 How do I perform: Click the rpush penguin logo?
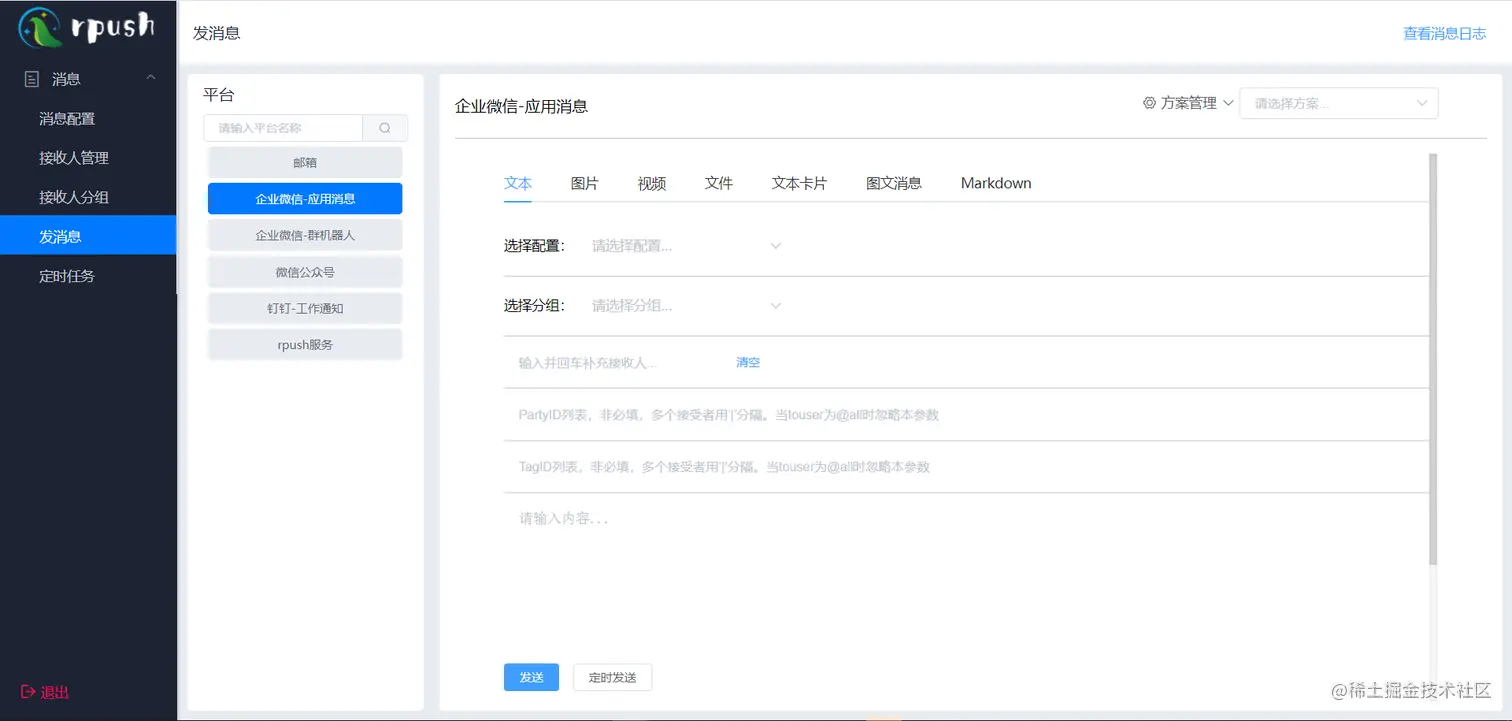[40, 28]
